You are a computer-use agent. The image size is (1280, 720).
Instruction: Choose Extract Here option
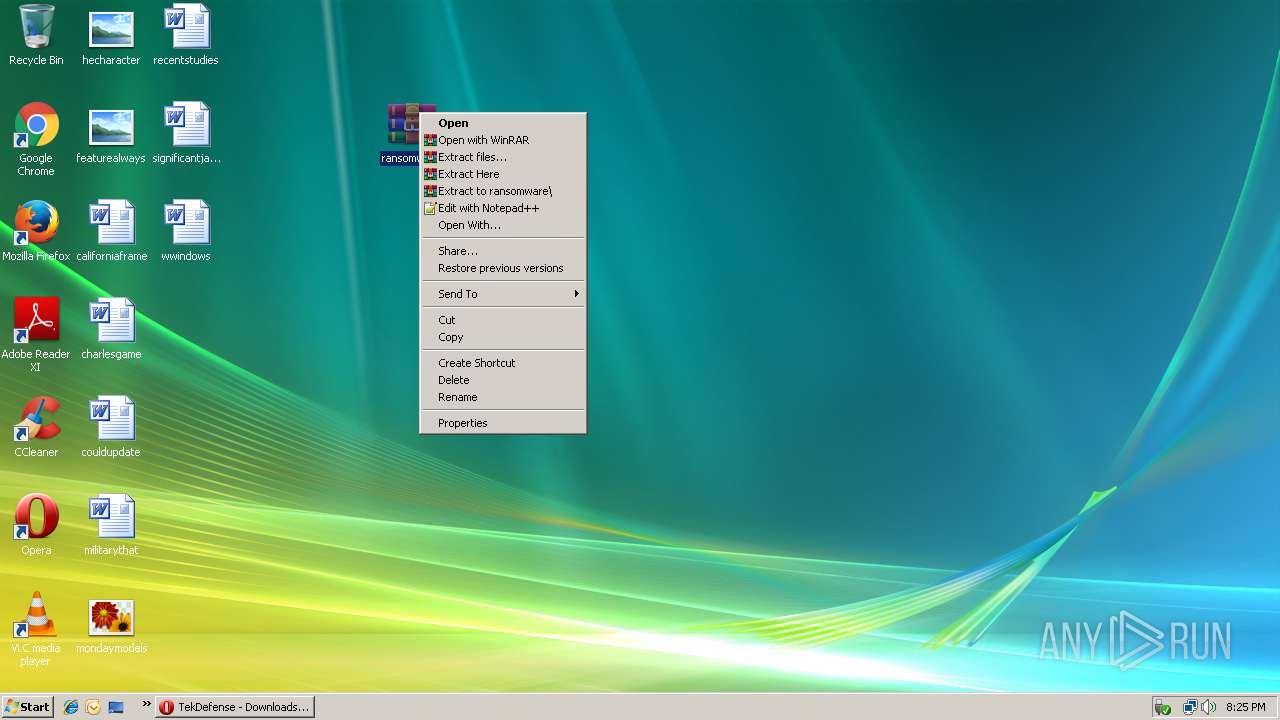[x=502, y=174]
